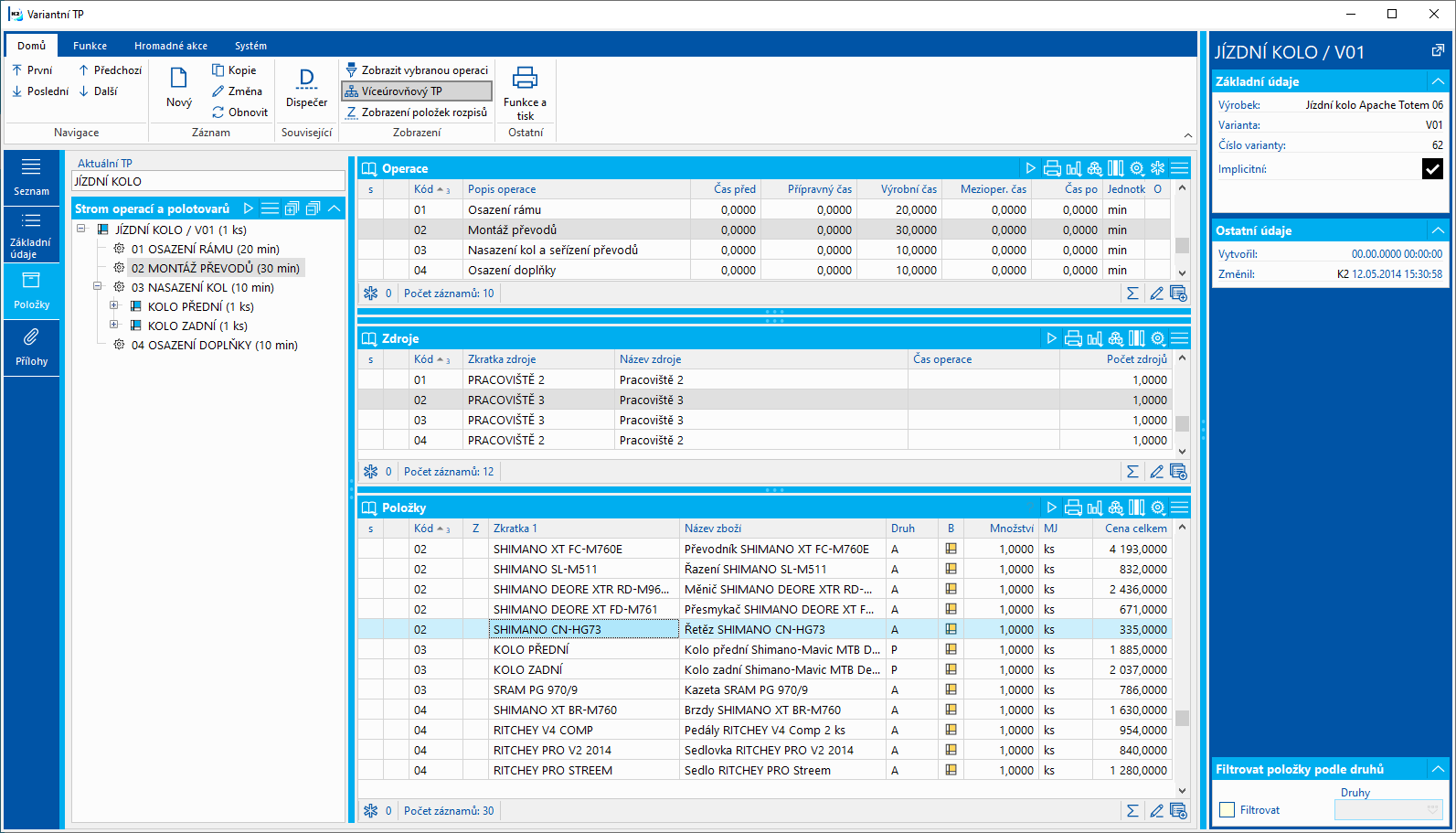1456x833 pixels.
Task: Click the Položky table vertical scrollbar thumb
Action: (1182, 718)
